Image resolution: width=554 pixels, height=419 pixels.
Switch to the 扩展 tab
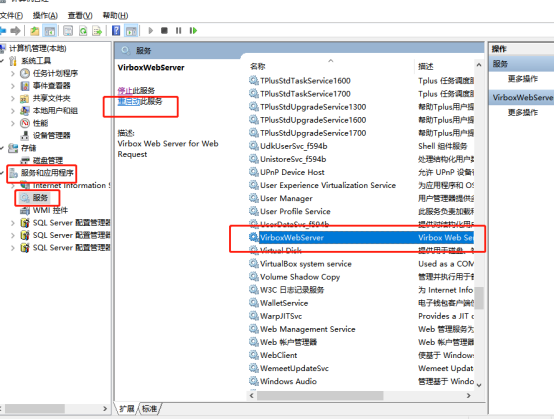coord(126,409)
